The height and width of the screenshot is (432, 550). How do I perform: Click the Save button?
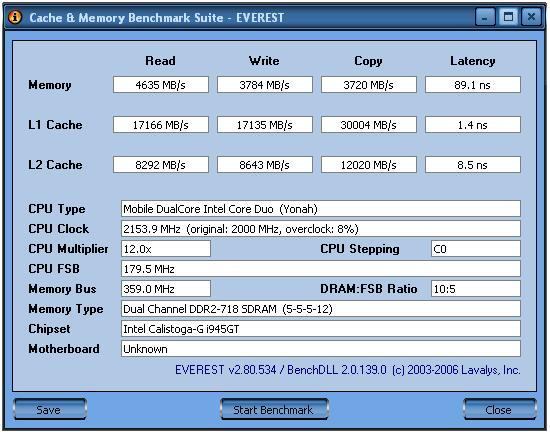coord(49,409)
